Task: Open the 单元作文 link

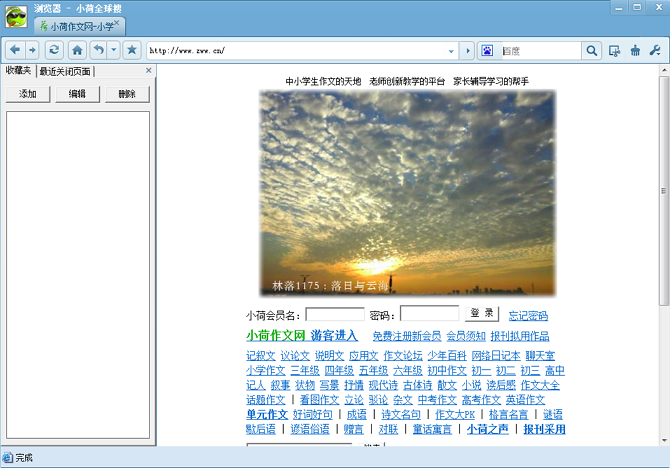Action: click(267, 414)
